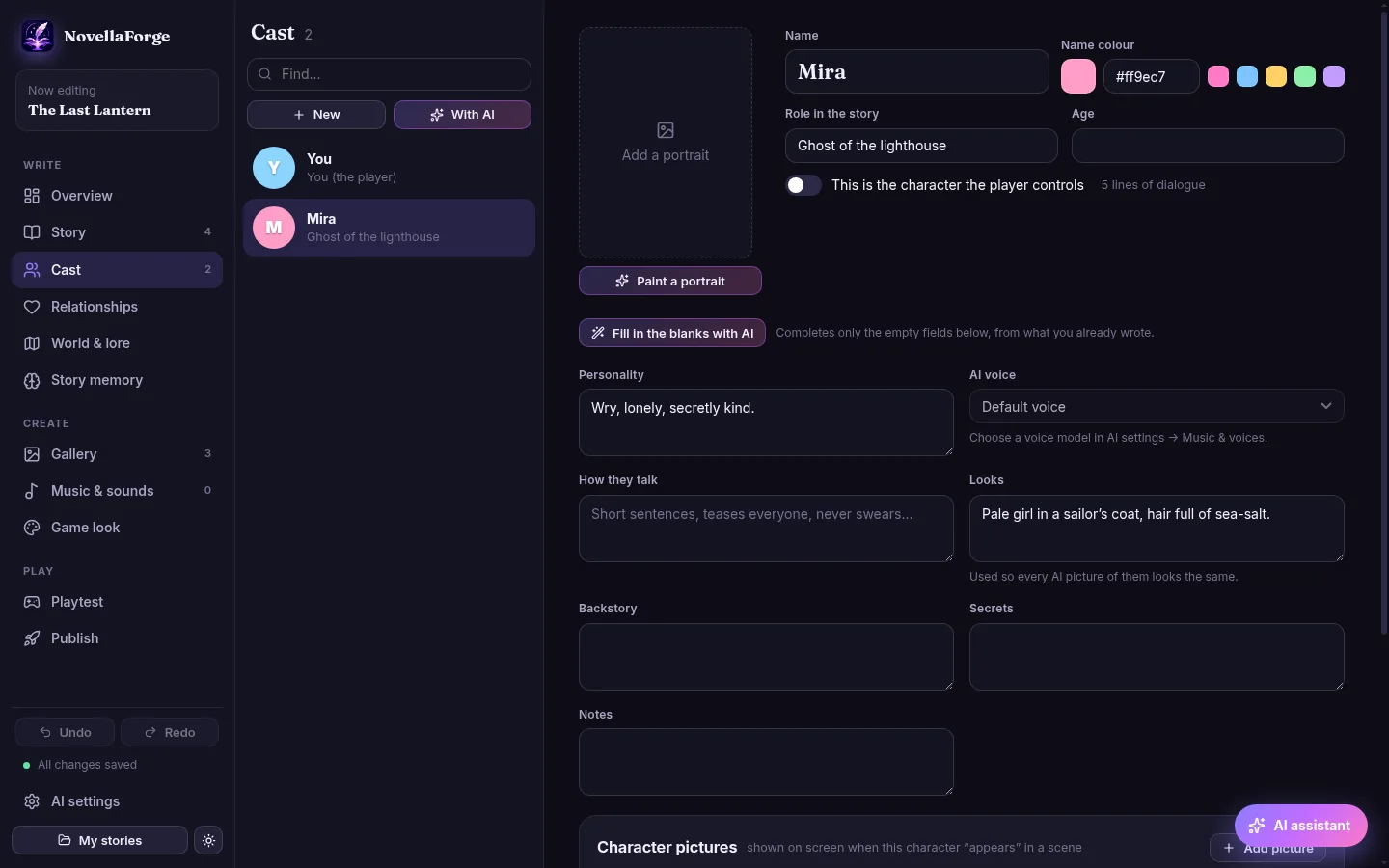Click the Backstory text area
Viewport: 1389px width, 868px height.
point(766,657)
